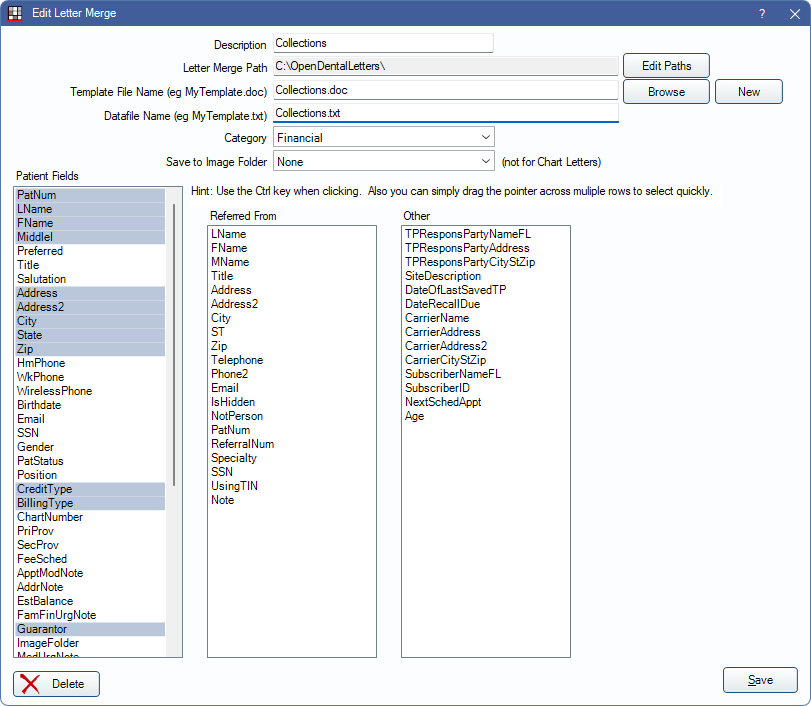Select Guarantor in Patient Fields list
This screenshot has width=811, height=706.
[43, 629]
